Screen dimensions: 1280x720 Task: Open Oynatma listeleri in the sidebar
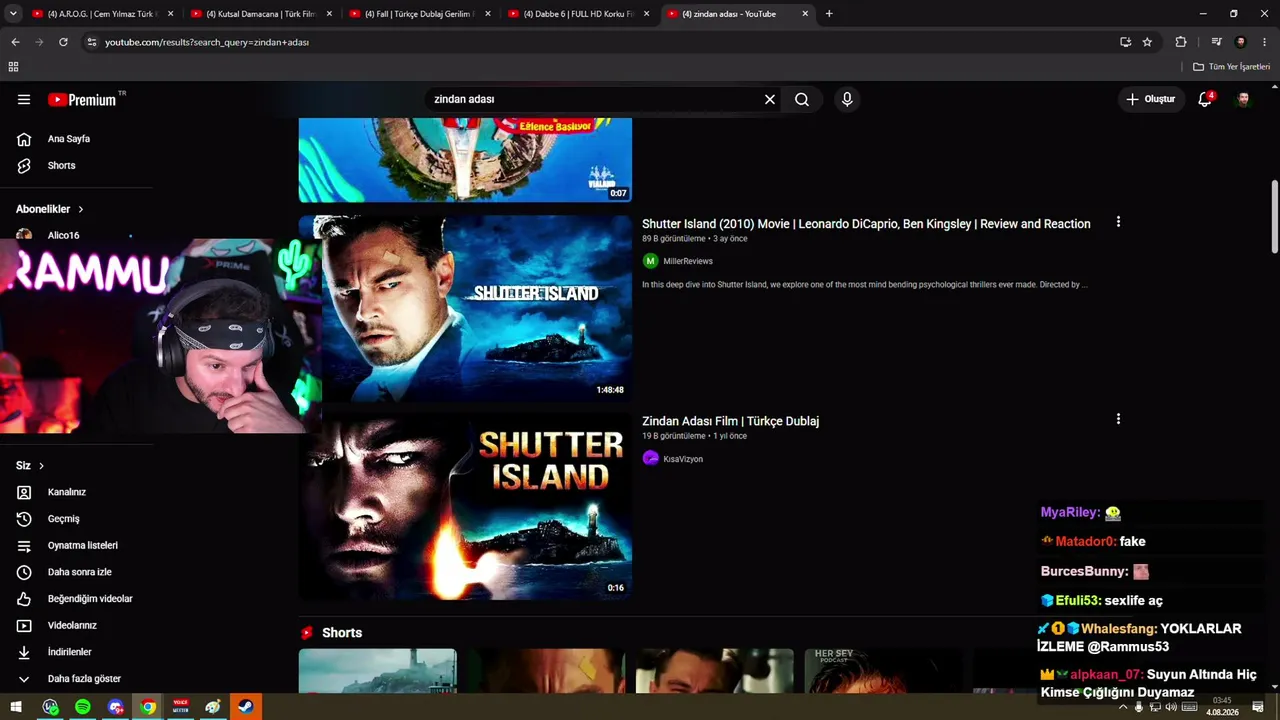(84, 546)
